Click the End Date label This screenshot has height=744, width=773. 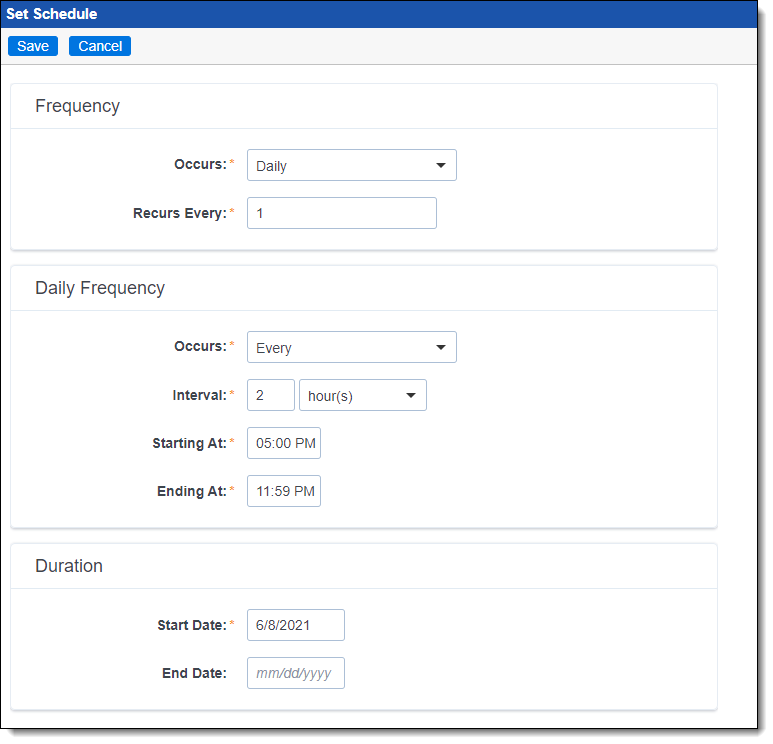click(194, 673)
